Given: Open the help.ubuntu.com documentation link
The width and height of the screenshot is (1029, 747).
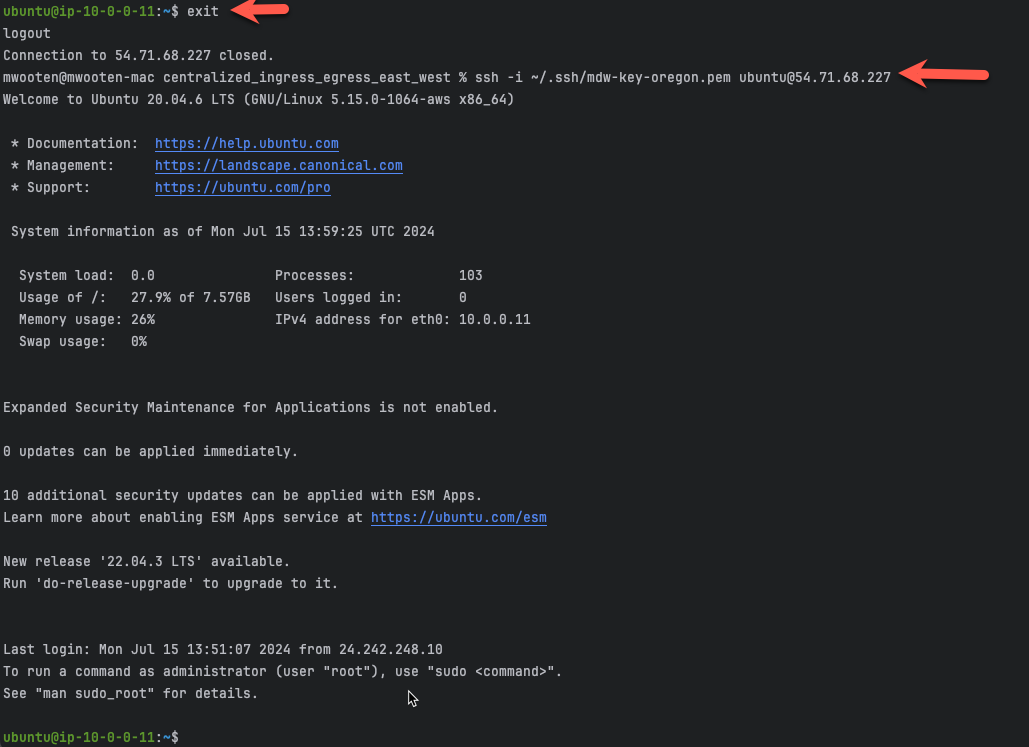Looking at the screenshot, I should click(x=247, y=143).
